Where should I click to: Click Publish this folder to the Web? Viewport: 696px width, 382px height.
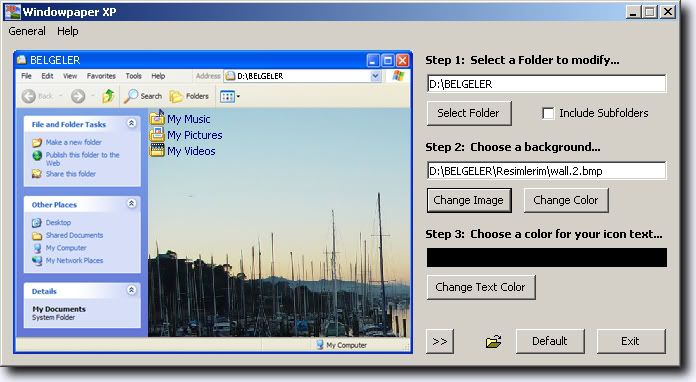coord(83,159)
